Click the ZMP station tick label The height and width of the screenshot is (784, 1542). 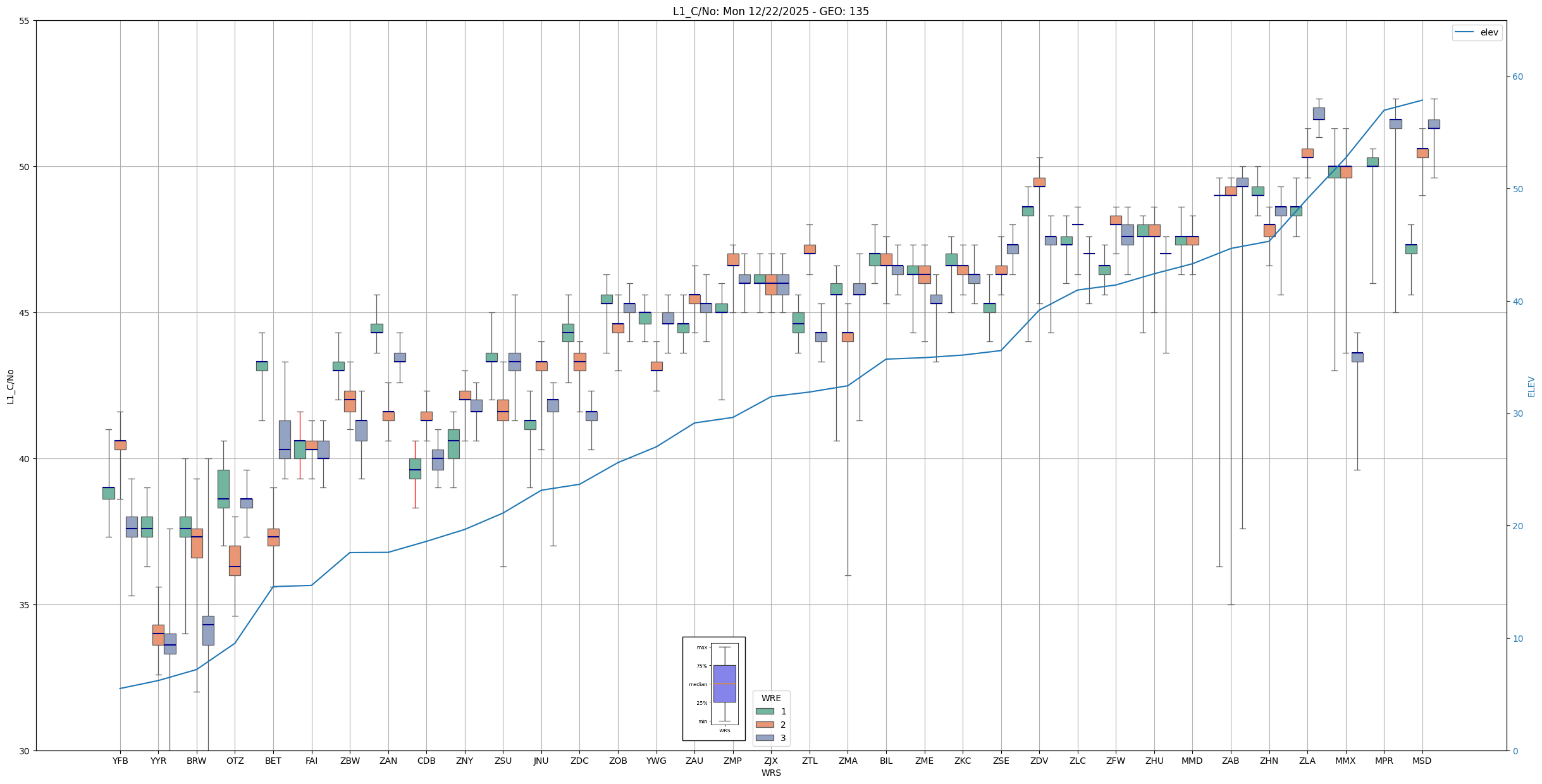732,761
